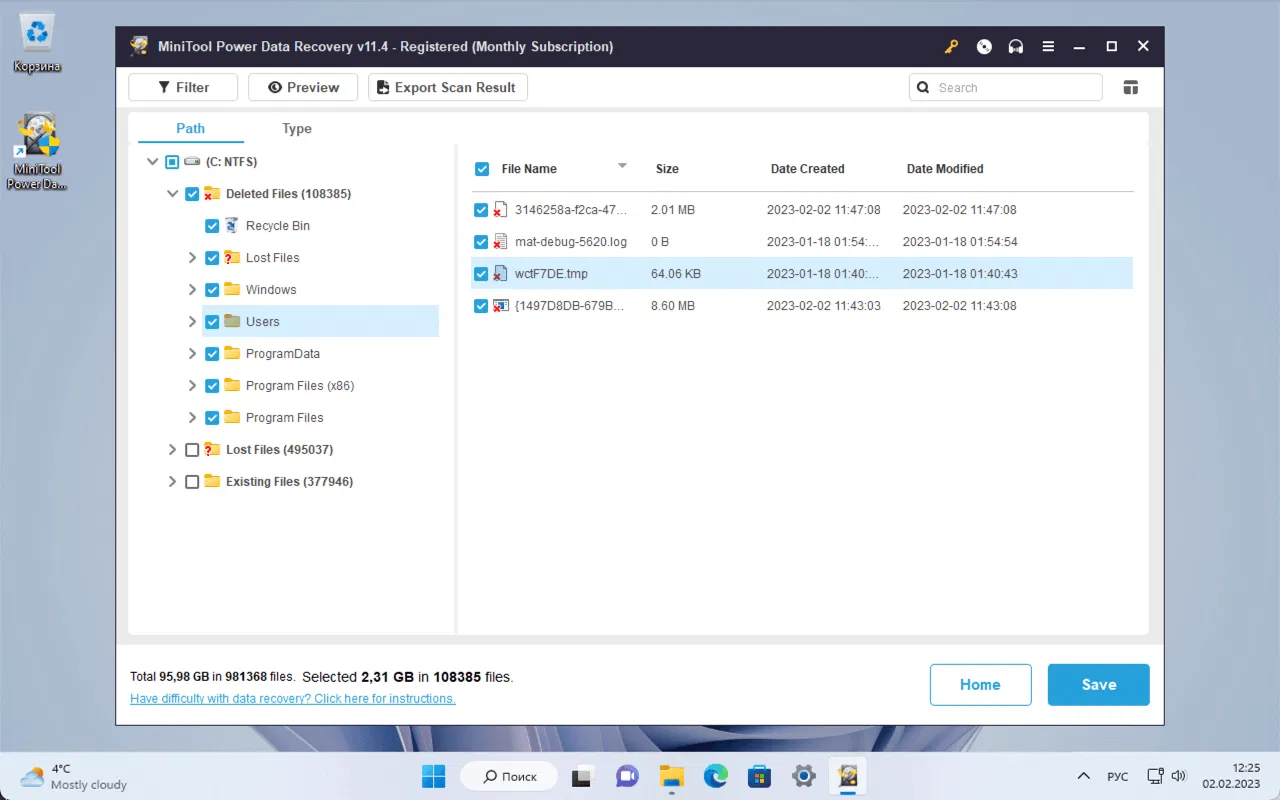
Task: Open the hamburger menu in title bar
Action: coord(1048,46)
